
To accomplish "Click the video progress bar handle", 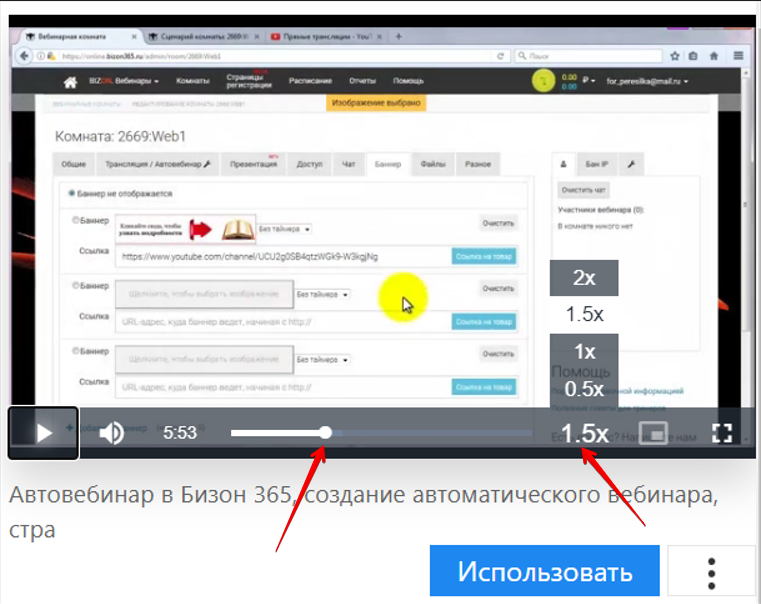I will pos(326,432).
